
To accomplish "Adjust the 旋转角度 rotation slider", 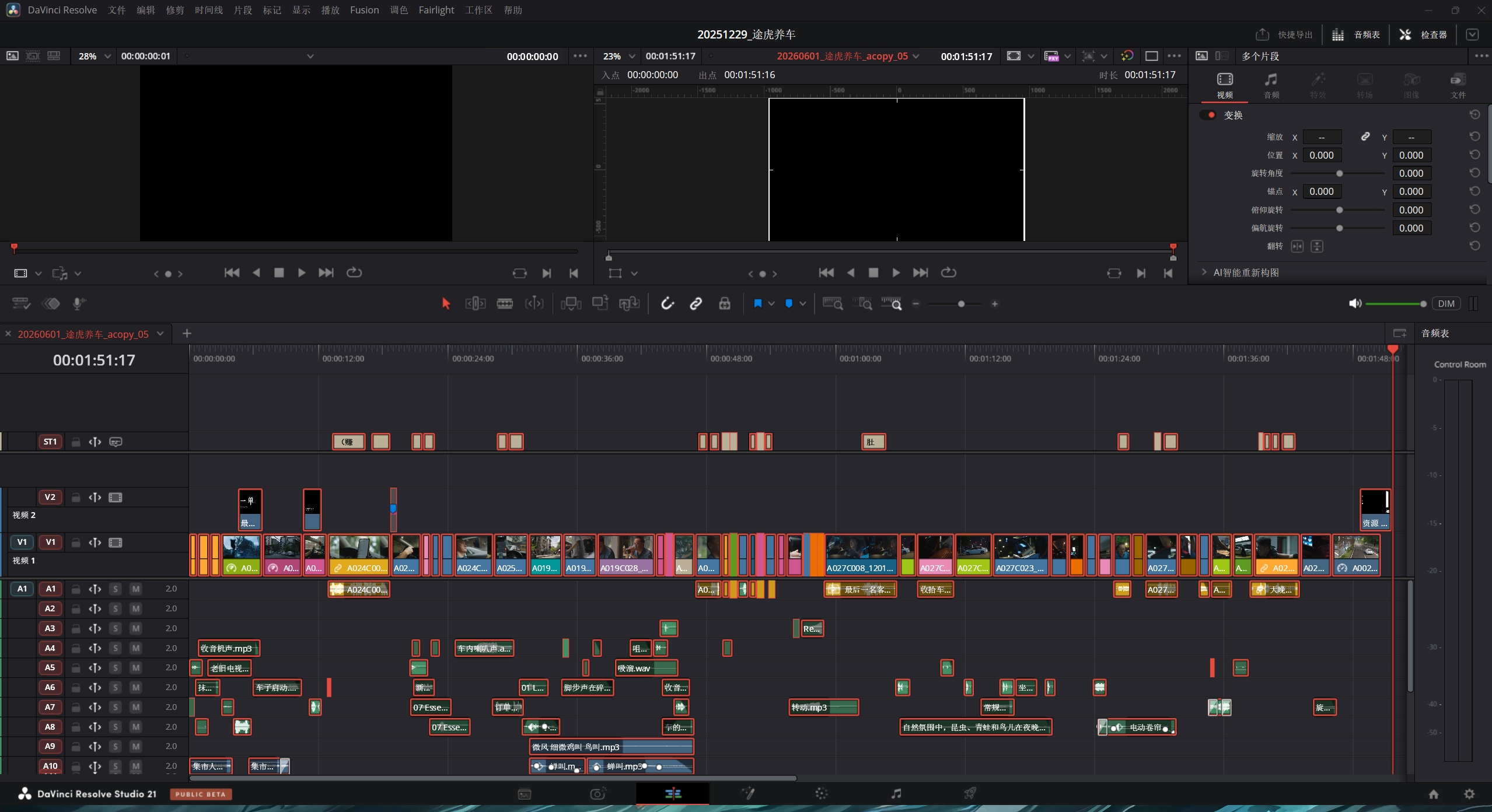I will pyautogui.click(x=1337, y=173).
